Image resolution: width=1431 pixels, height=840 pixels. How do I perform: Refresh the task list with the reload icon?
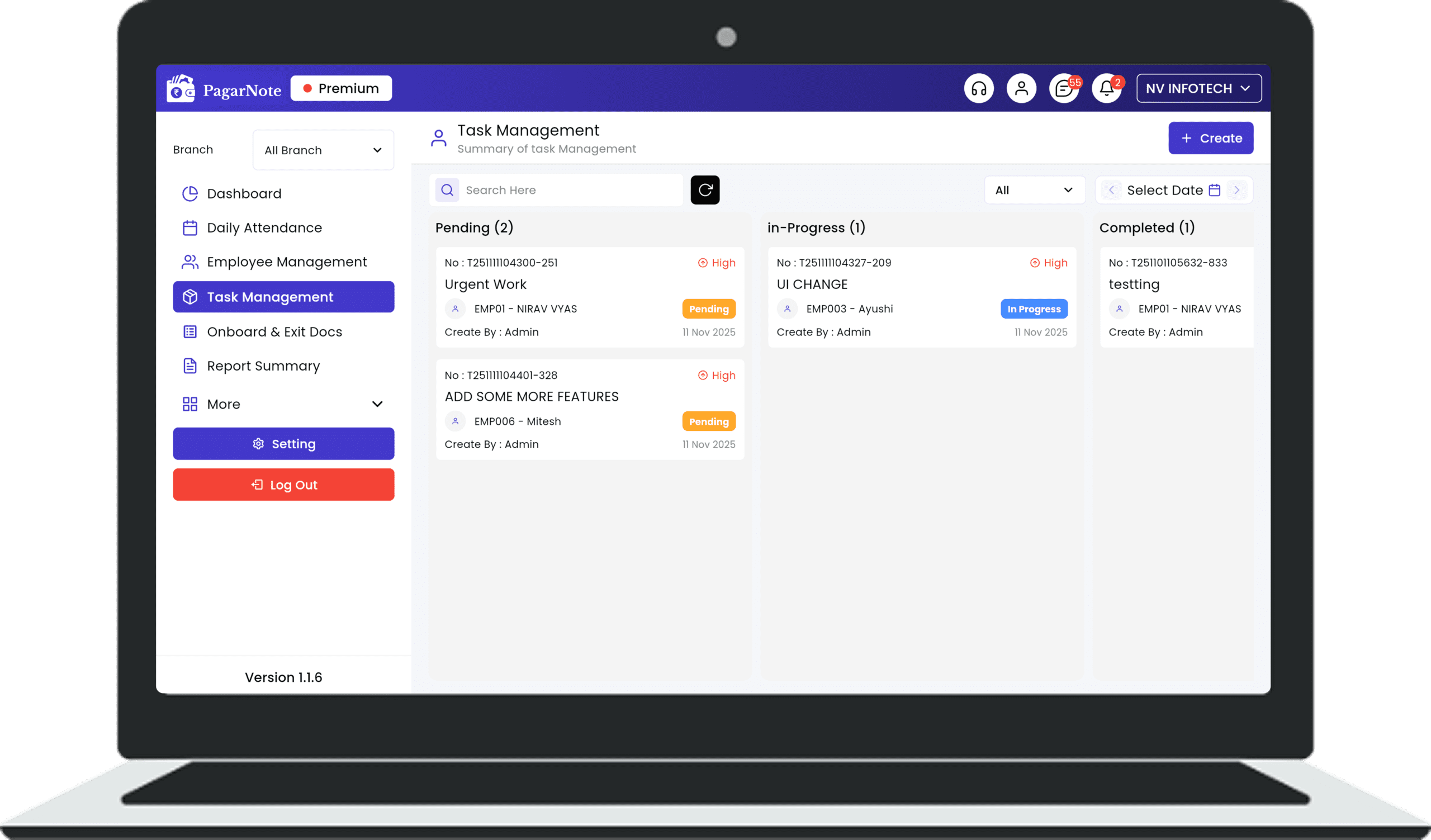coord(705,190)
